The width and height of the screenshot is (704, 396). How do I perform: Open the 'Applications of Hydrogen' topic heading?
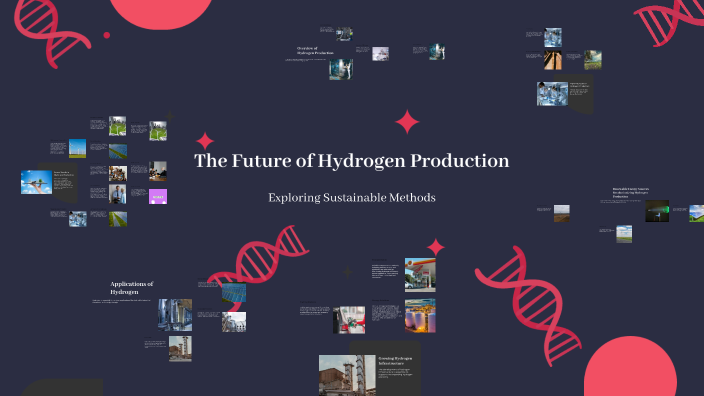click(x=132, y=288)
